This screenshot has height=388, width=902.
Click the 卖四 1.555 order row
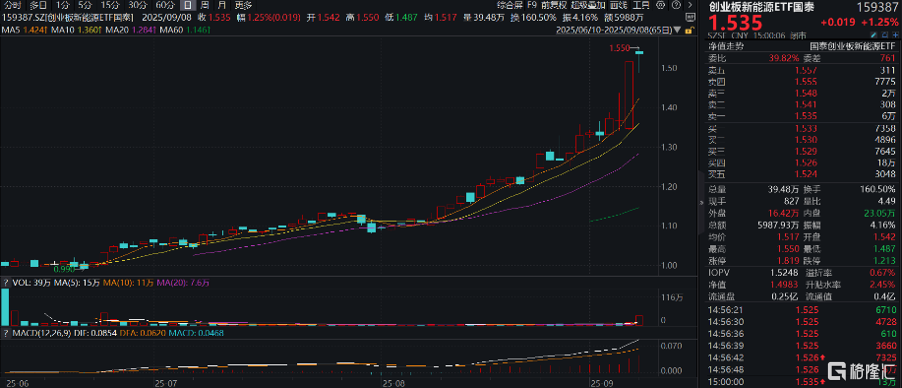(802, 81)
